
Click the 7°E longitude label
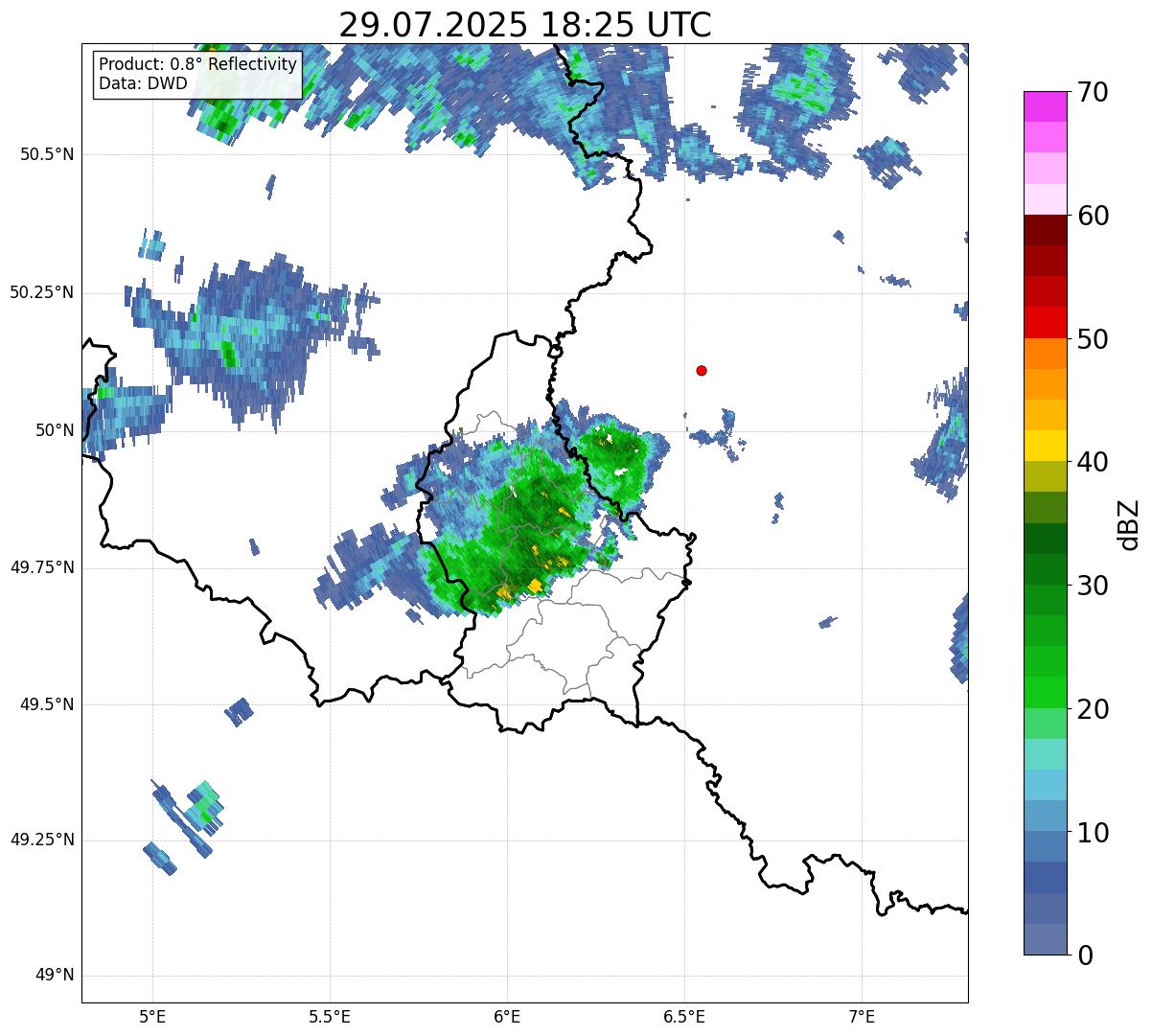tap(862, 1016)
